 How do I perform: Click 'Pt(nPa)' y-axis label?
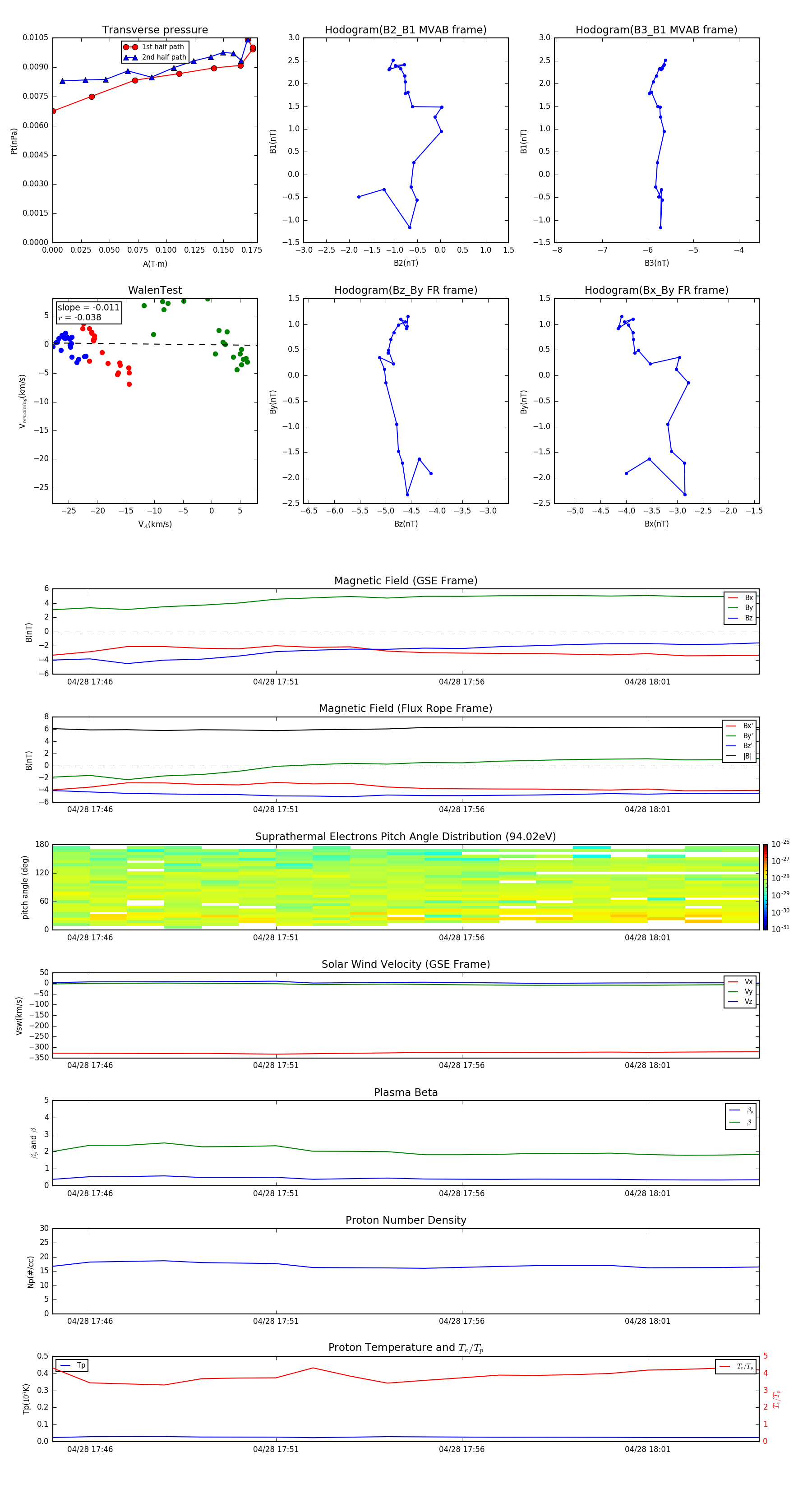(x=14, y=141)
